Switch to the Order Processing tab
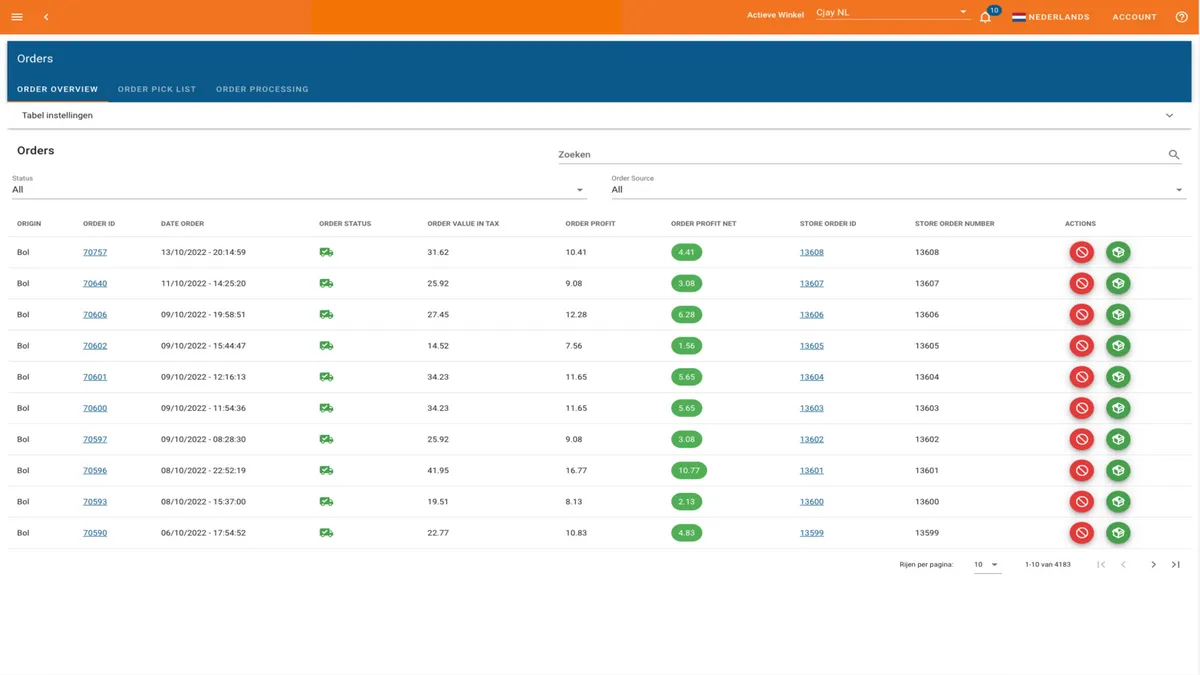 (x=262, y=89)
